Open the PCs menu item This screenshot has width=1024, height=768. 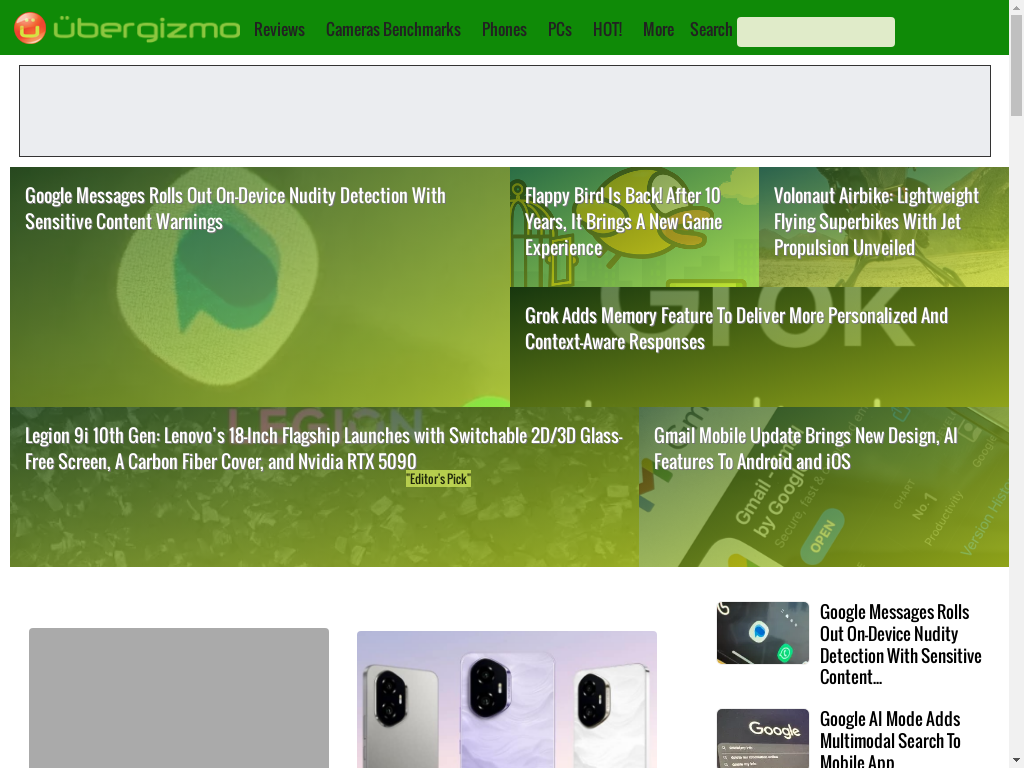coord(560,29)
